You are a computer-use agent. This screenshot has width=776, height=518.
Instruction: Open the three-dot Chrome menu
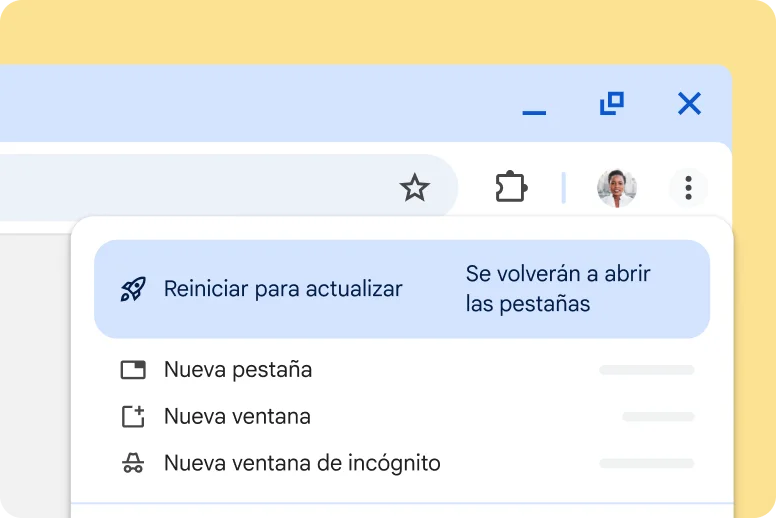click(x=688, y=187)
